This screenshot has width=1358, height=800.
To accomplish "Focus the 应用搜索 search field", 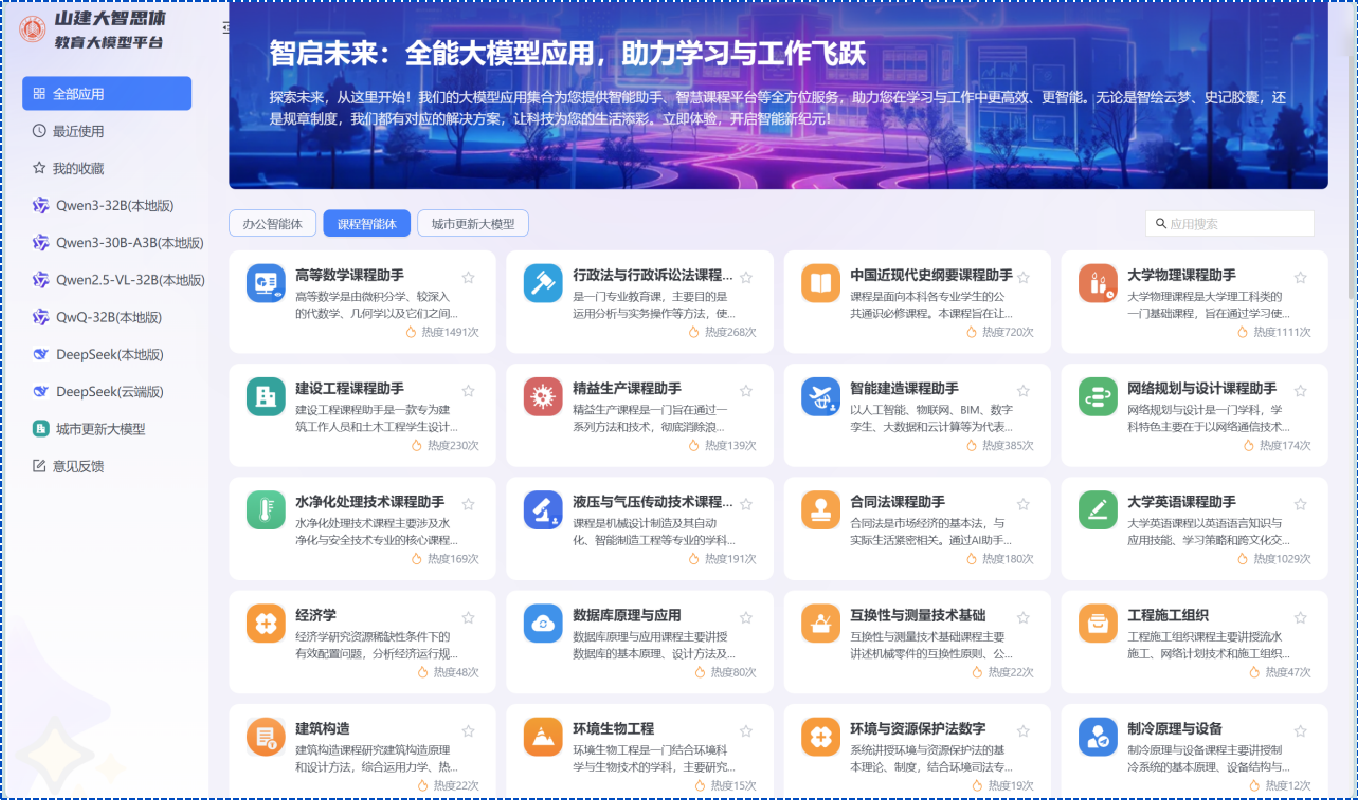I will 1230,224.
